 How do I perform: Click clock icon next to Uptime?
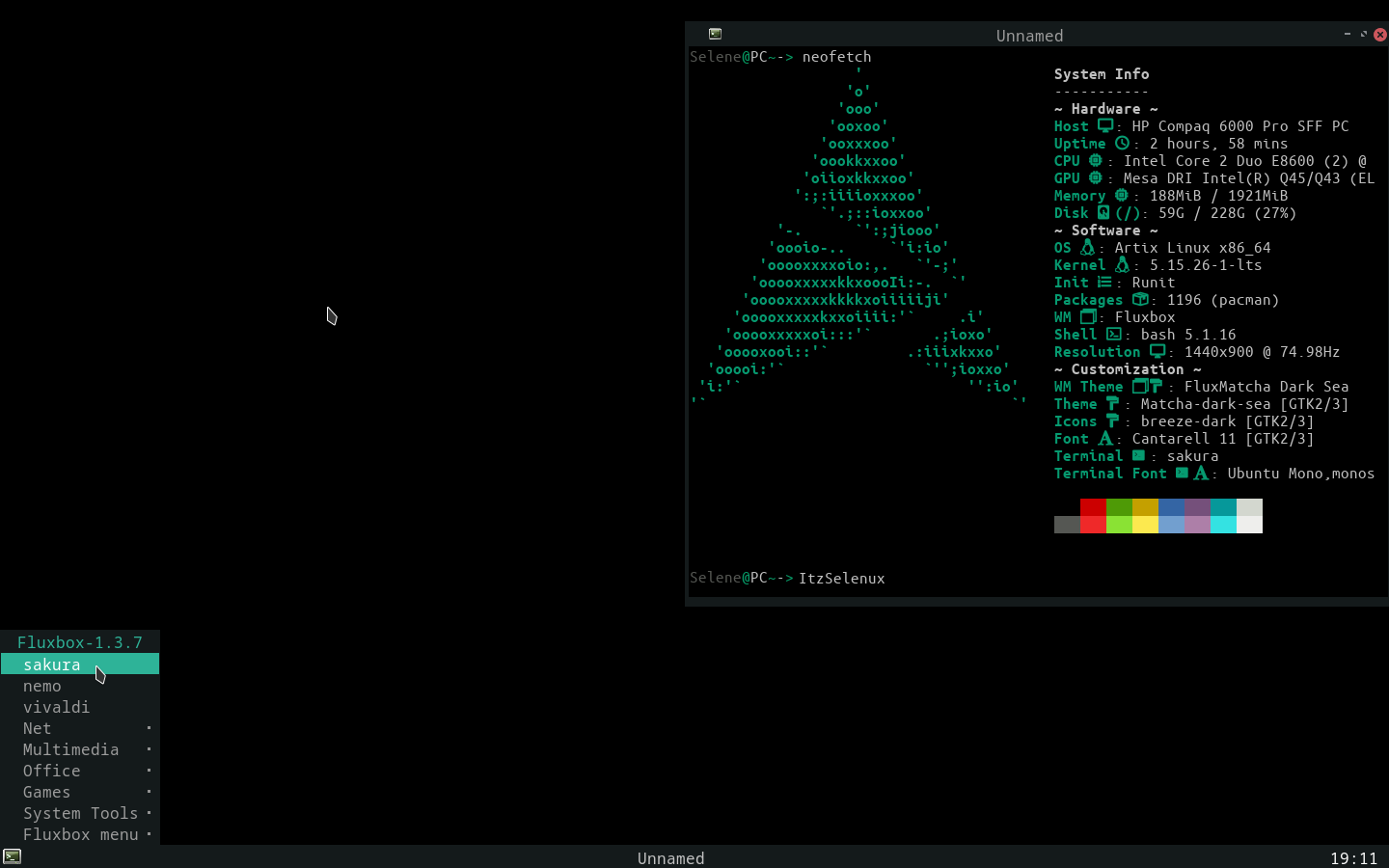[1122, 143]
